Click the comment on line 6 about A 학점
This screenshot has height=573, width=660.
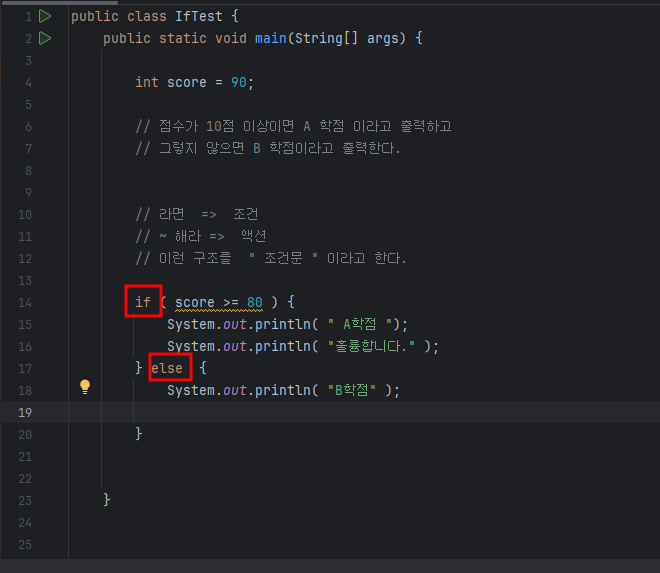click(293, 126)
